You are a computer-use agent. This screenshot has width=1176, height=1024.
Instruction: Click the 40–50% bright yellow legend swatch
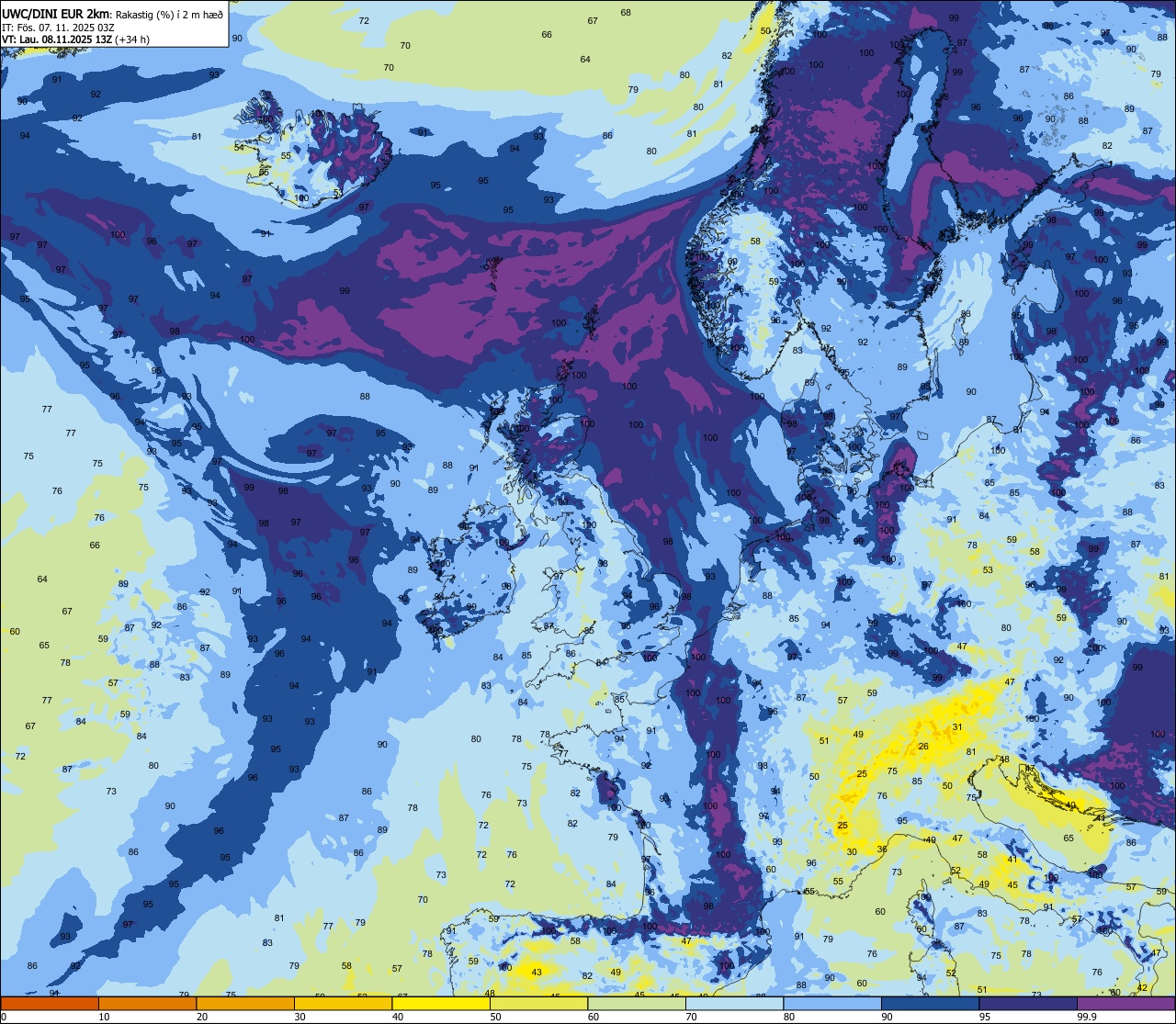point(441,1004)
